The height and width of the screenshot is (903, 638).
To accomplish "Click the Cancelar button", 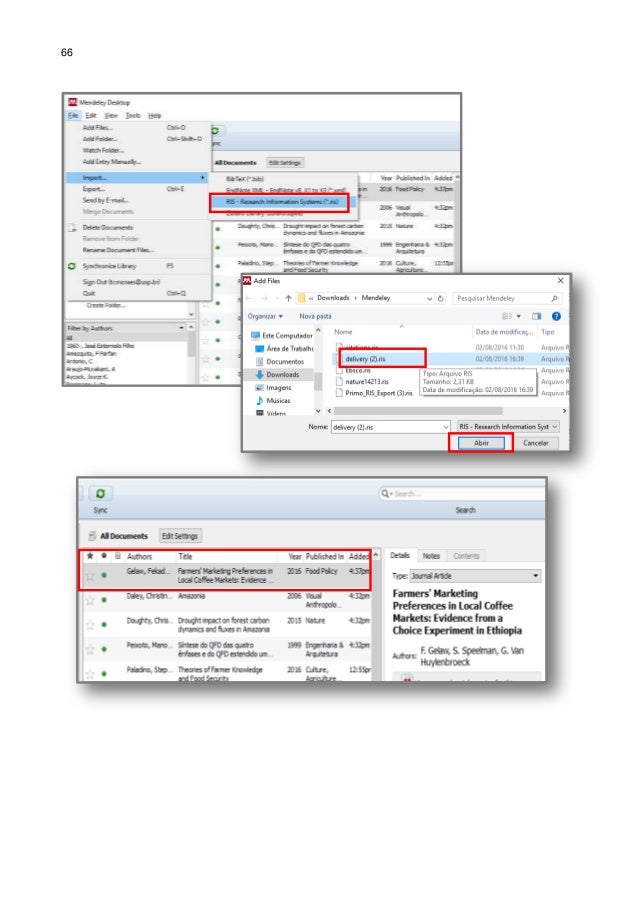I will point(536,443).
